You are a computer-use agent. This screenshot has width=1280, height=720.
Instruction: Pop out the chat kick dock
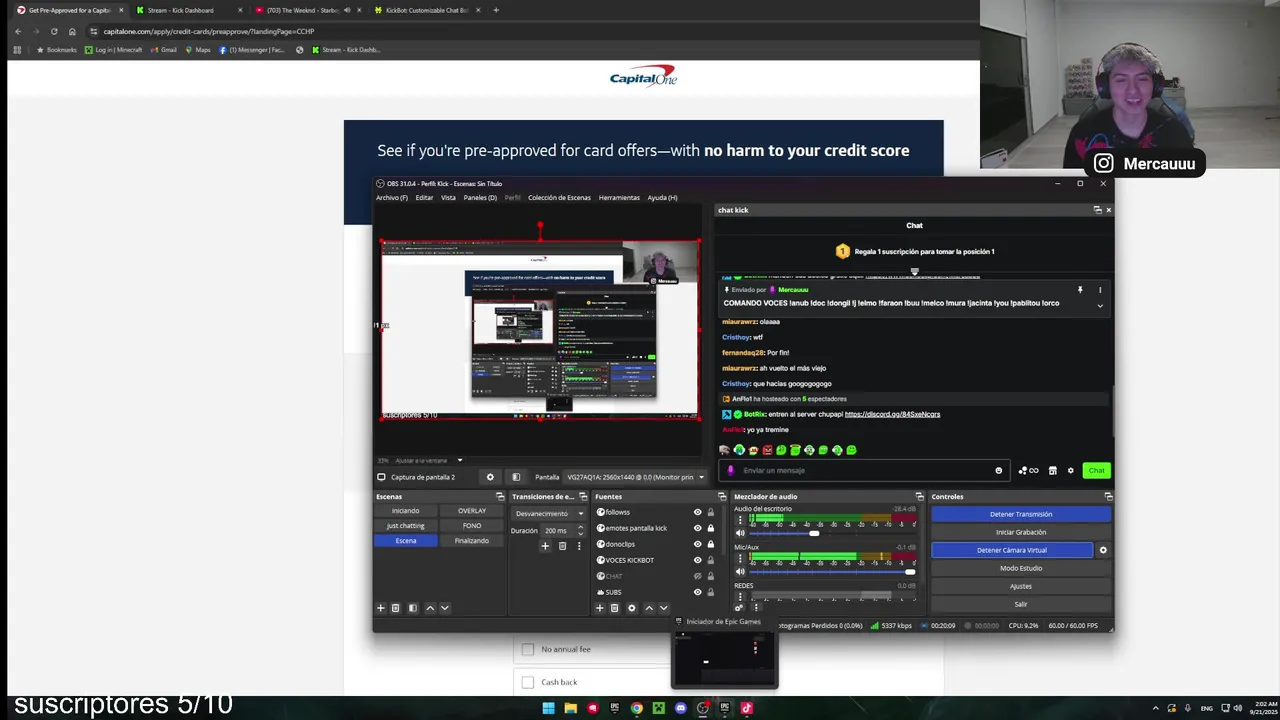1097,210
